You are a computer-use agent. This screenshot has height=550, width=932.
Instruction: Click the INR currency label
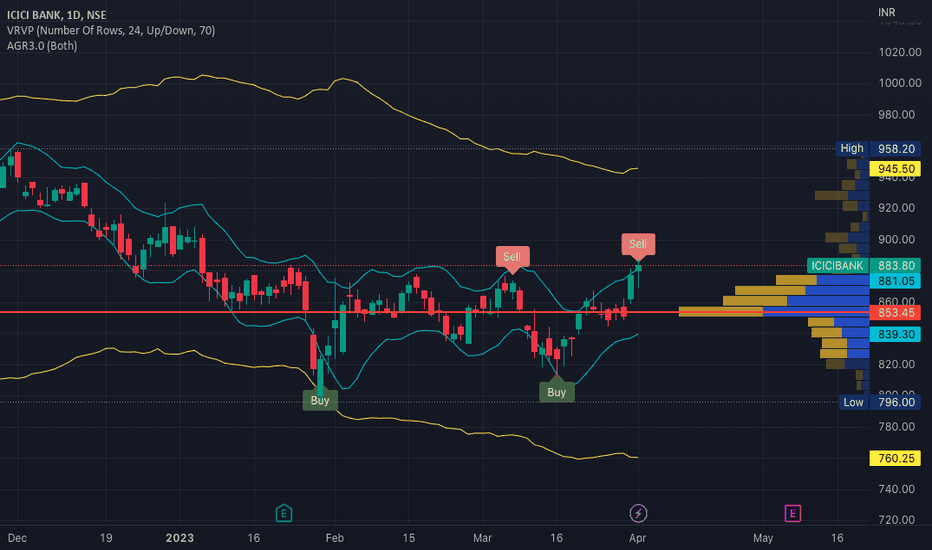[x=886, y=12]
